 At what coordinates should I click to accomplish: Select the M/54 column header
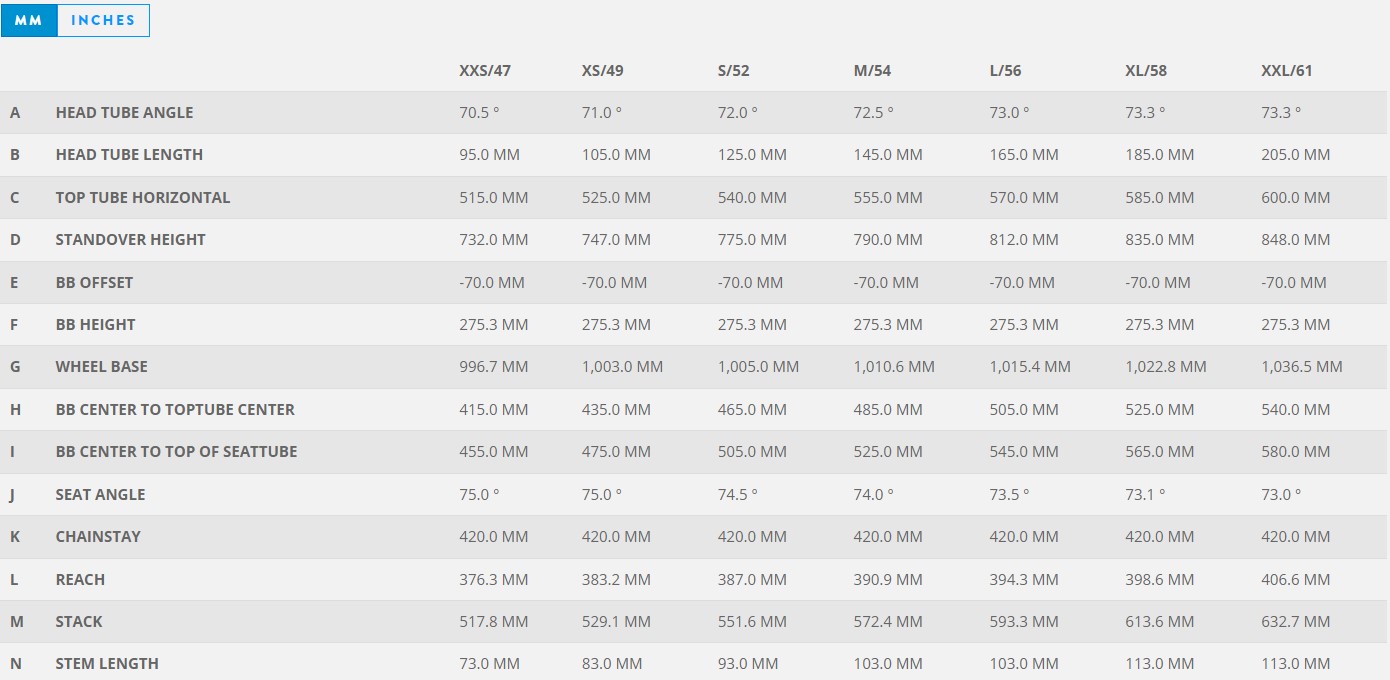[x=872, y=70]
